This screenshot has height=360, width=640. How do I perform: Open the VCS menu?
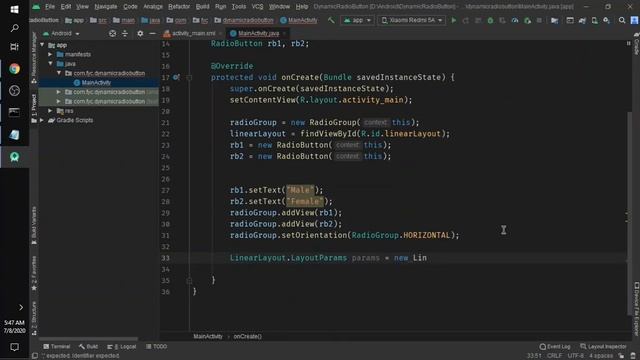257,7
